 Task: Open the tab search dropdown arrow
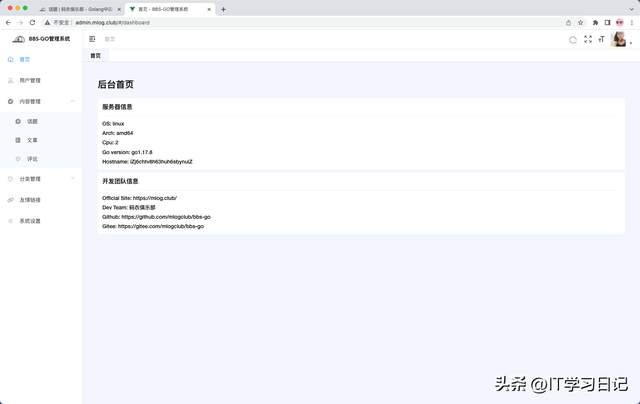pyautogui.click(x=631, y=9)
